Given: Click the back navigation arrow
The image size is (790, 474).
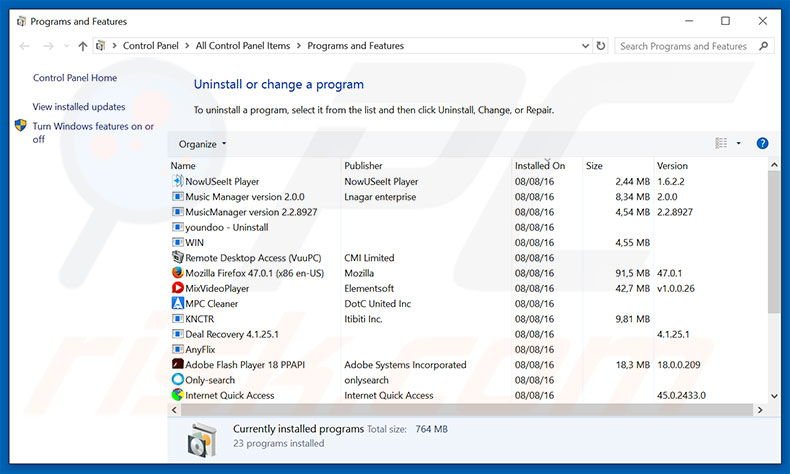Looking at the screenshot, I should pyautogui.click(x=24, y=46).
